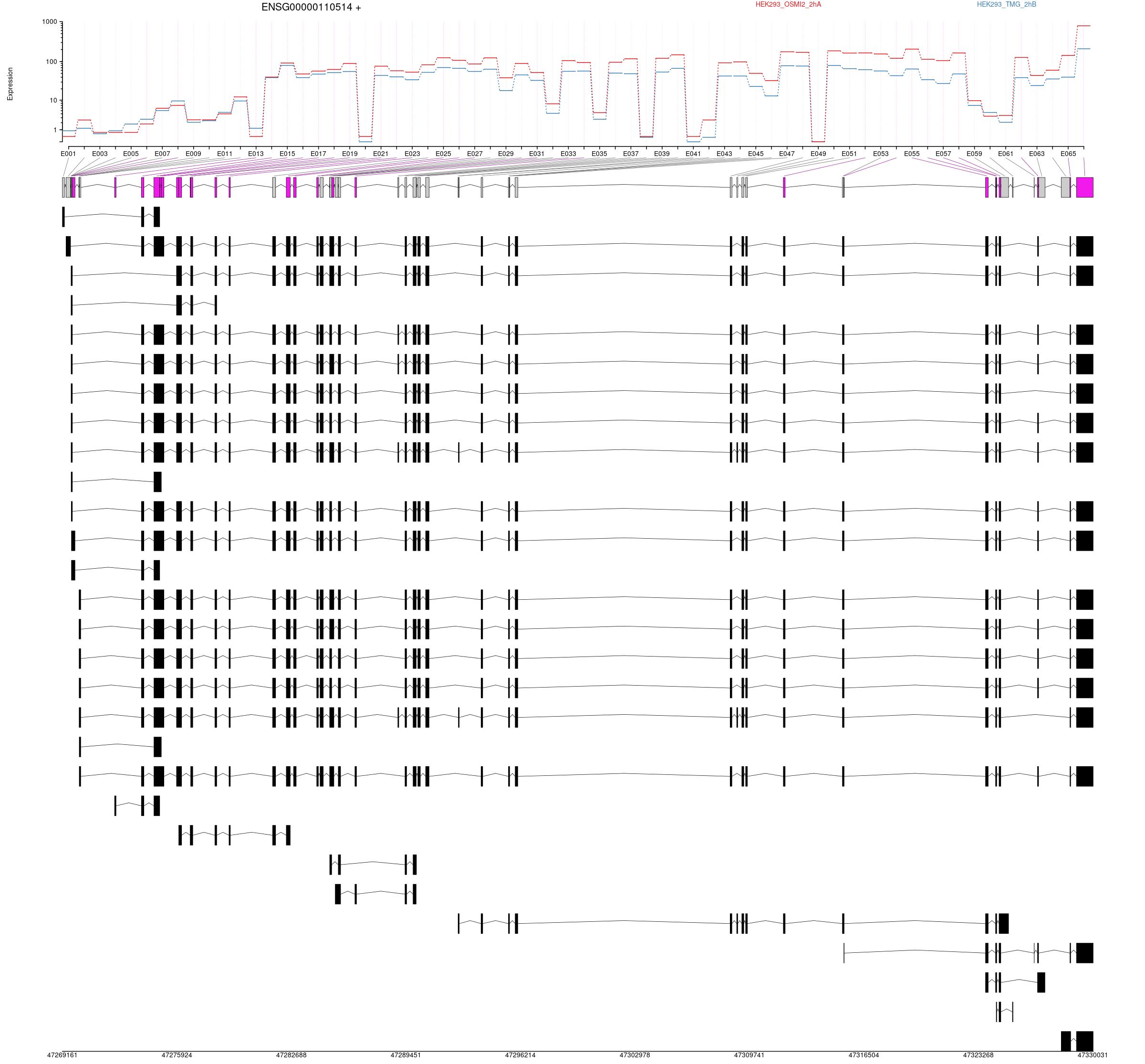
Task: Select the HEK293_TMG_2hB legend label
Action: point(1006,5)
